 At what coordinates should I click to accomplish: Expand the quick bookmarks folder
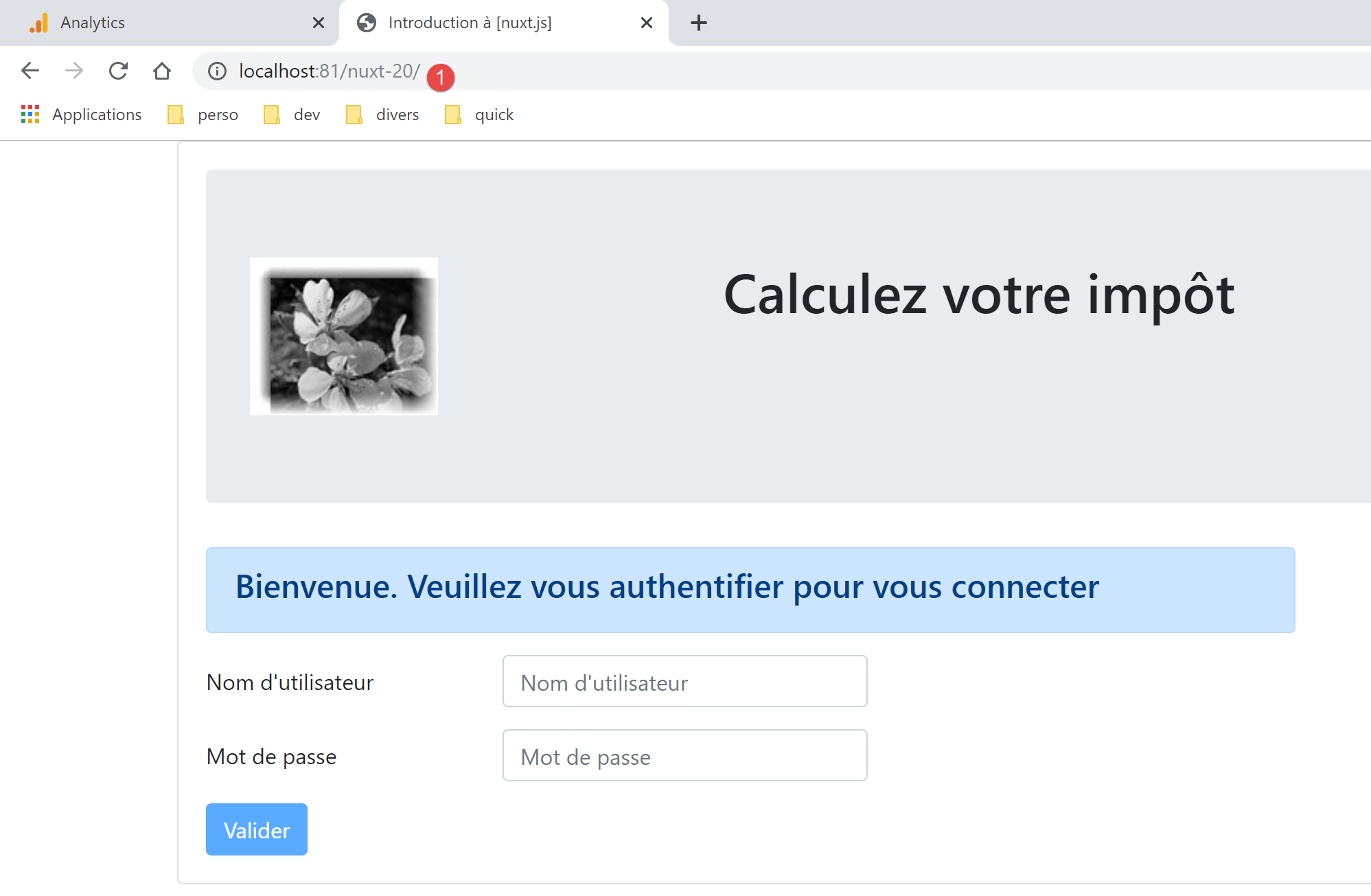480,115
